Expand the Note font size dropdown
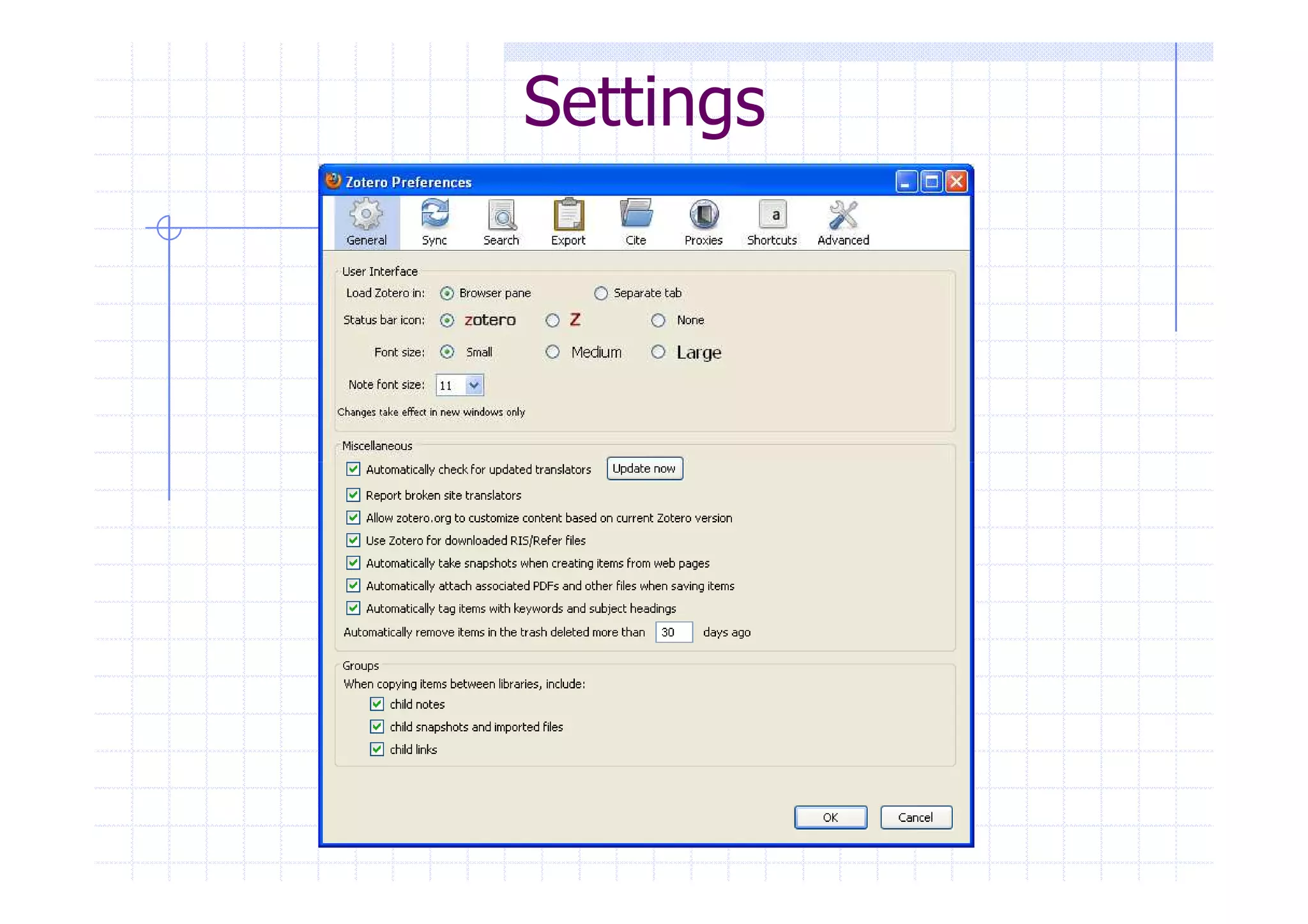The image size is (1308, 924). 473,385
